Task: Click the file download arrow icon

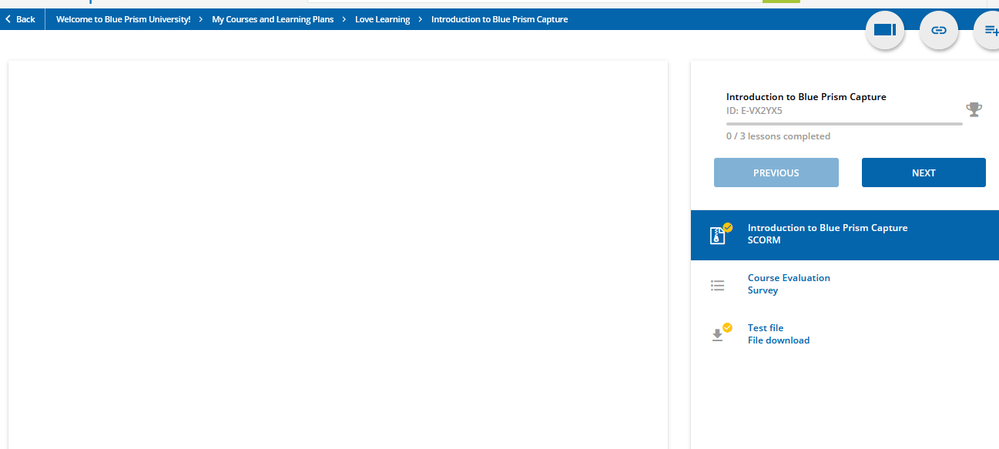Action: (717, 335)
